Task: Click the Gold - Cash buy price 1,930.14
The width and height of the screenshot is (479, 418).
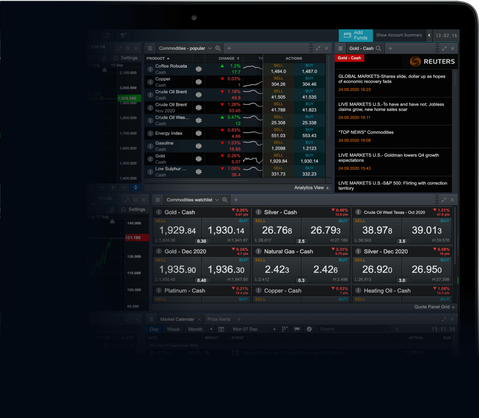Action: pyautogui.click(x=226, y=230)
